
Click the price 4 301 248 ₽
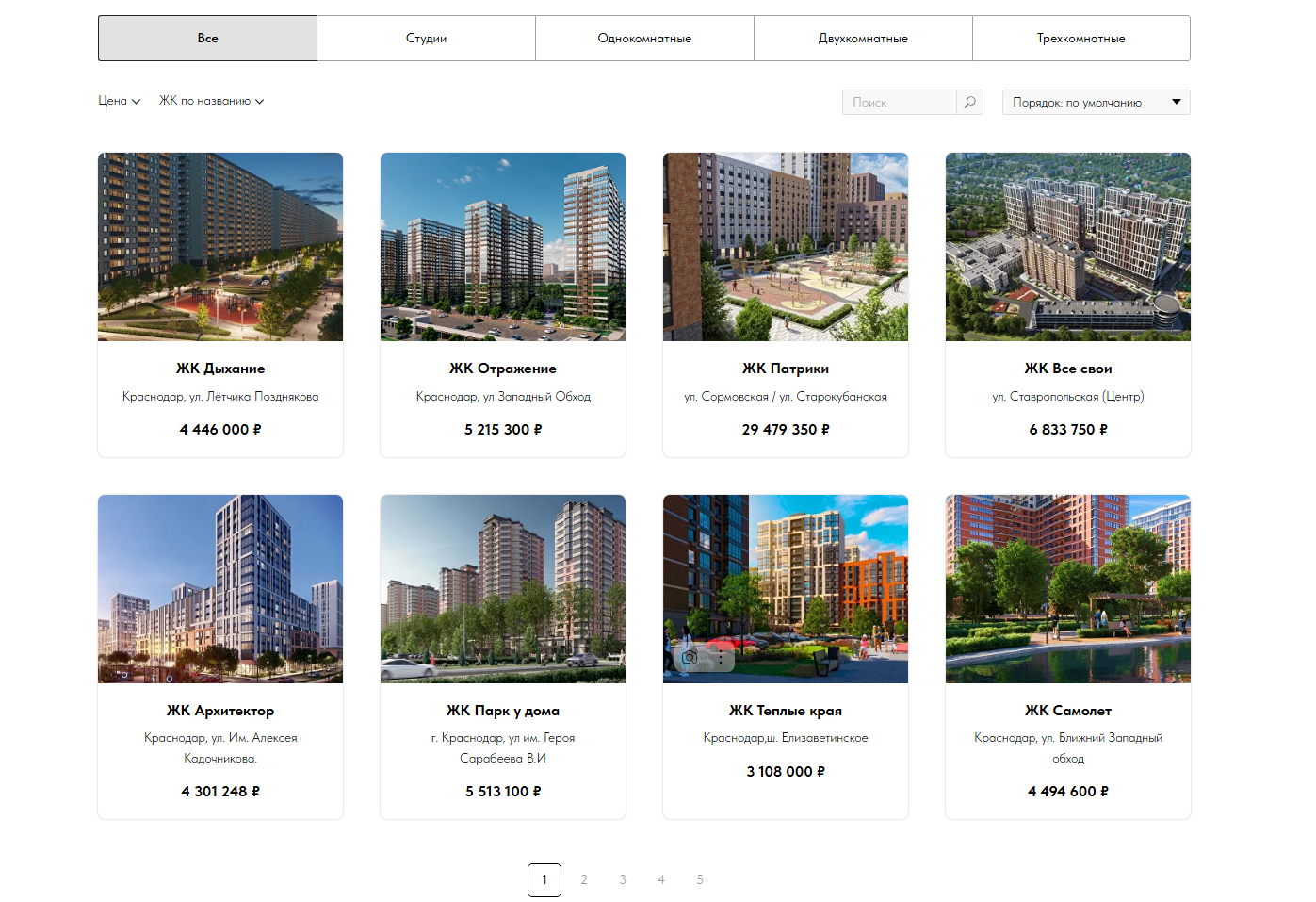point(220,791)
